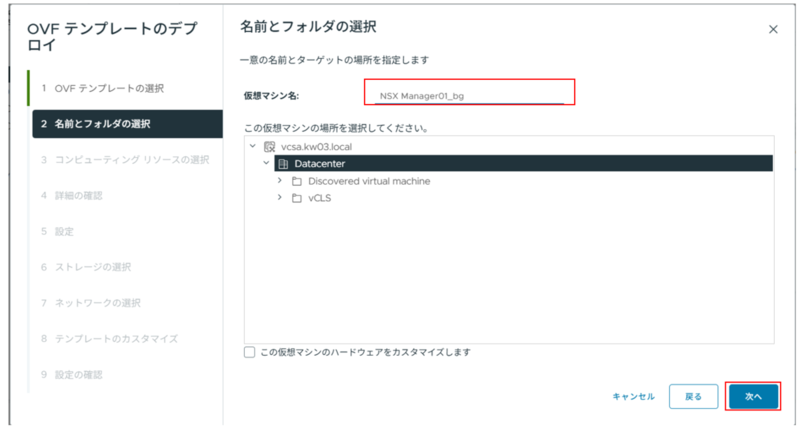
Task: Select step 2 名前とフォルダの選択
Action: pyautogui.click(x=128, y=124)
